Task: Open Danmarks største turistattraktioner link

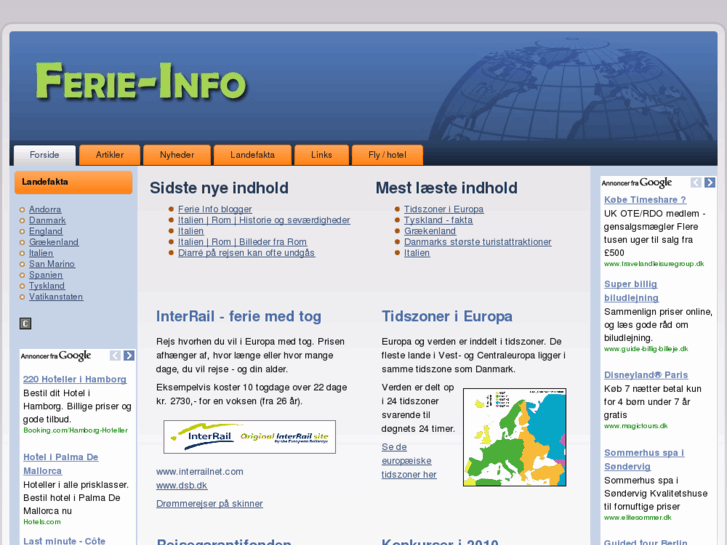Action: pyautogui.click(x=478, y=242)
